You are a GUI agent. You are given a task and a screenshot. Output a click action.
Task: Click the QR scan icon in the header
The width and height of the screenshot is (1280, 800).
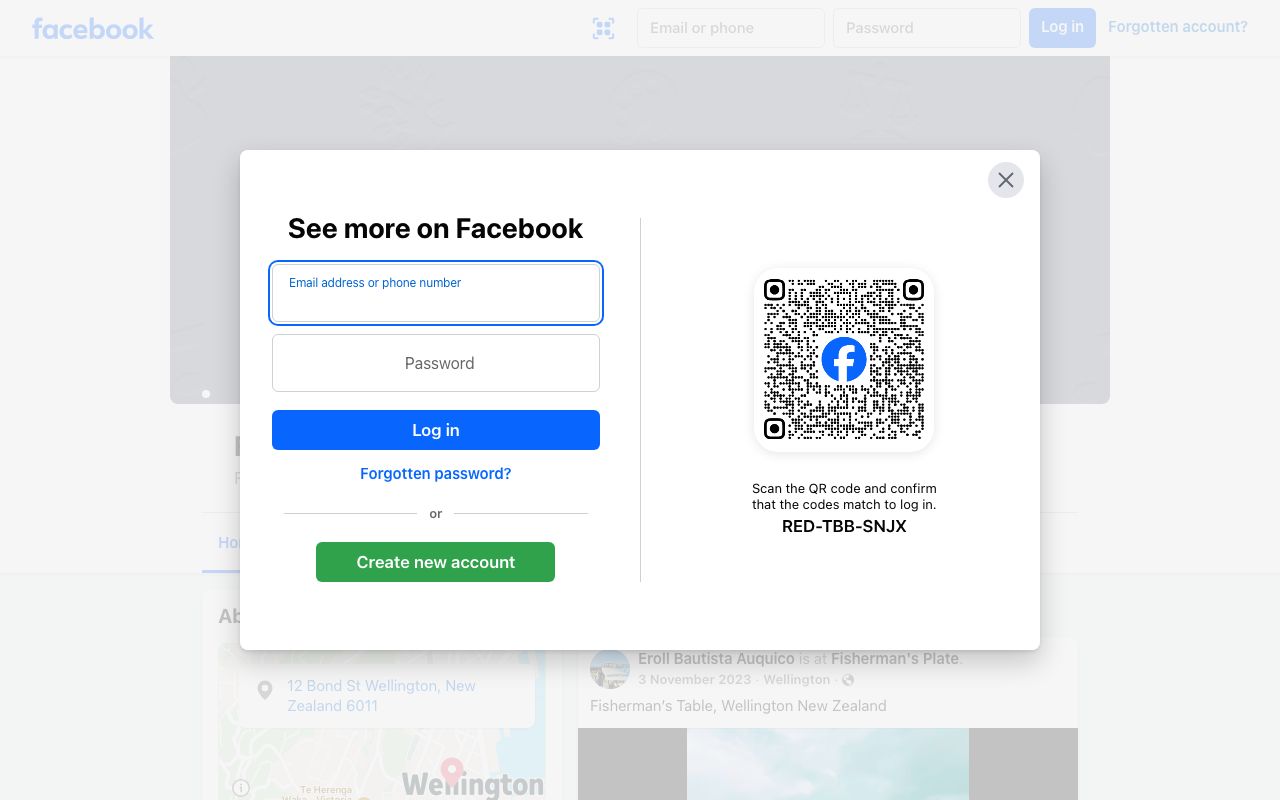coord(603,28)
